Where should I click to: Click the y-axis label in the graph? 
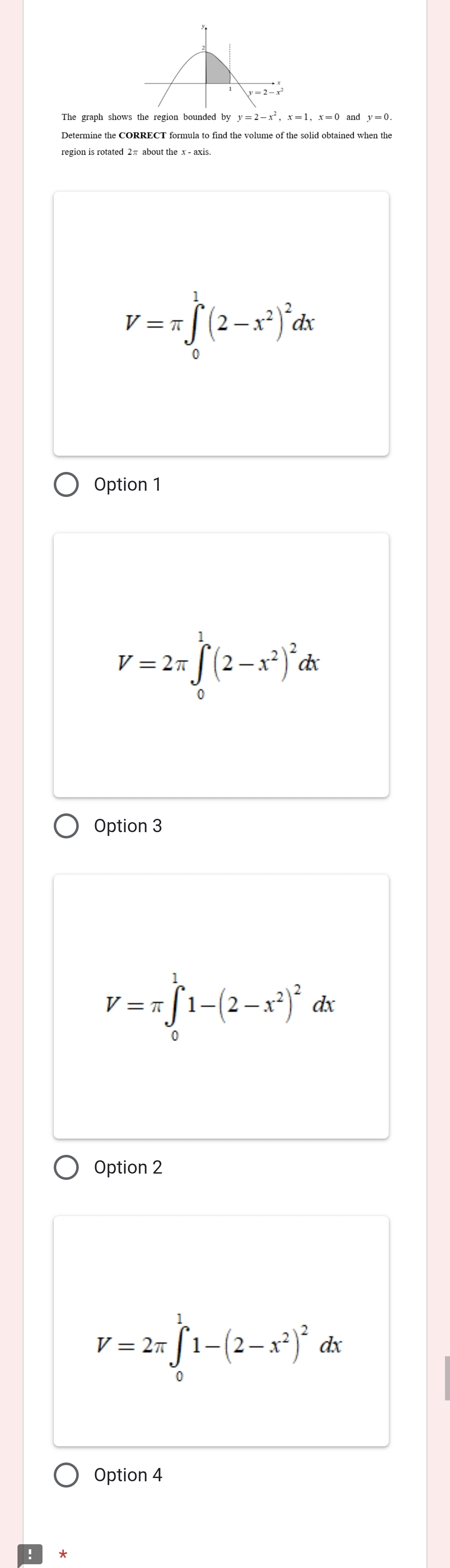(204, 27)
